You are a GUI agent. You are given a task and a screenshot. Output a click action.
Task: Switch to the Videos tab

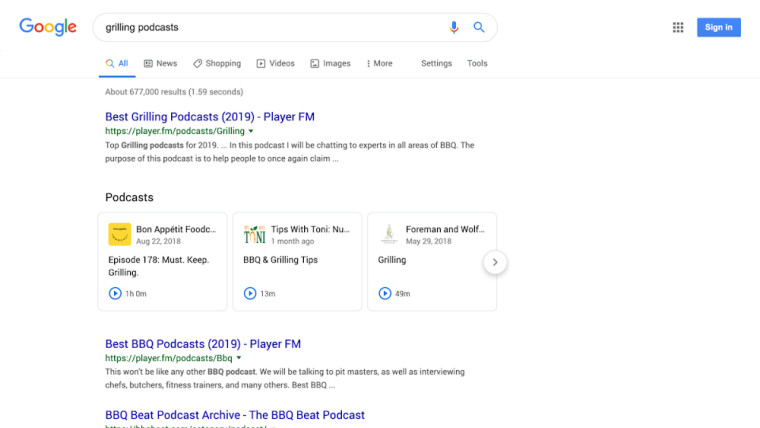[x=275, y=63]
